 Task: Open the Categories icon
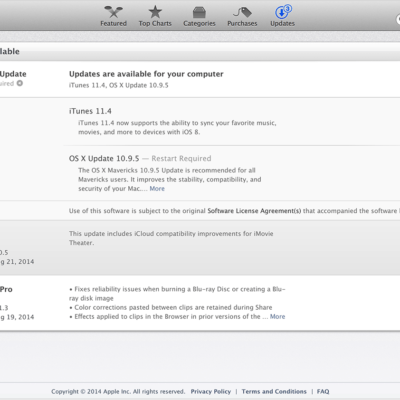(x=199, y=12)
